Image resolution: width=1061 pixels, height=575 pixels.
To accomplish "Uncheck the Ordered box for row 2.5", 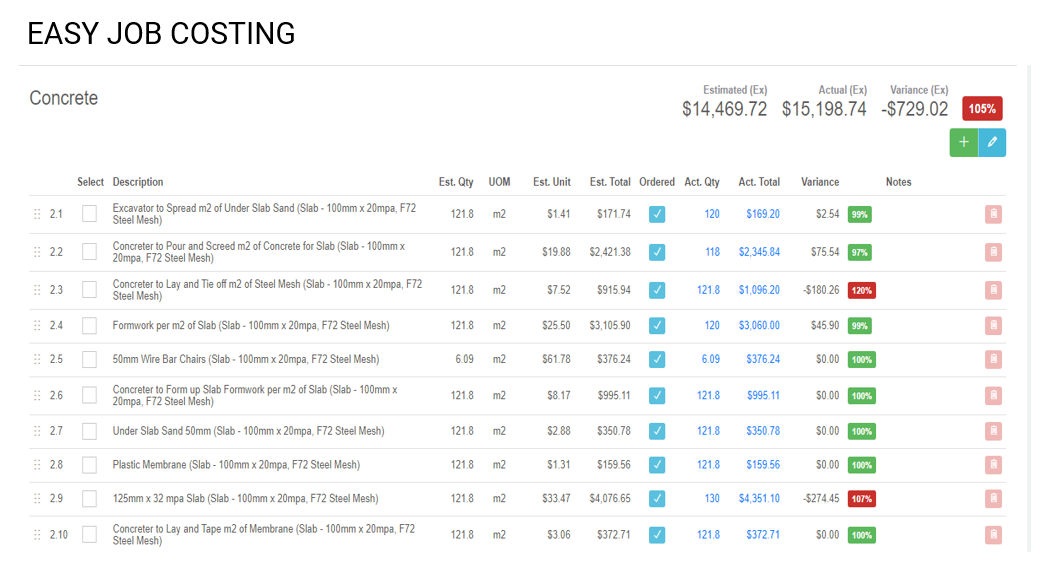I will (657, 359).
